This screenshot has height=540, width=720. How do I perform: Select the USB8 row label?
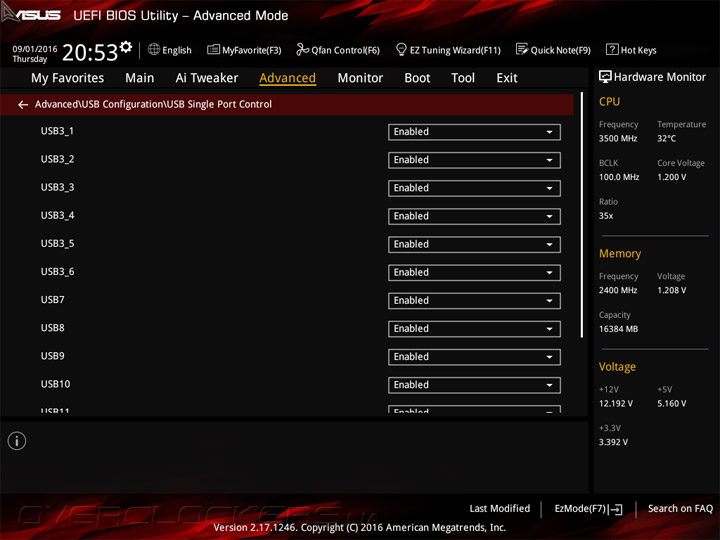point(52,328)
